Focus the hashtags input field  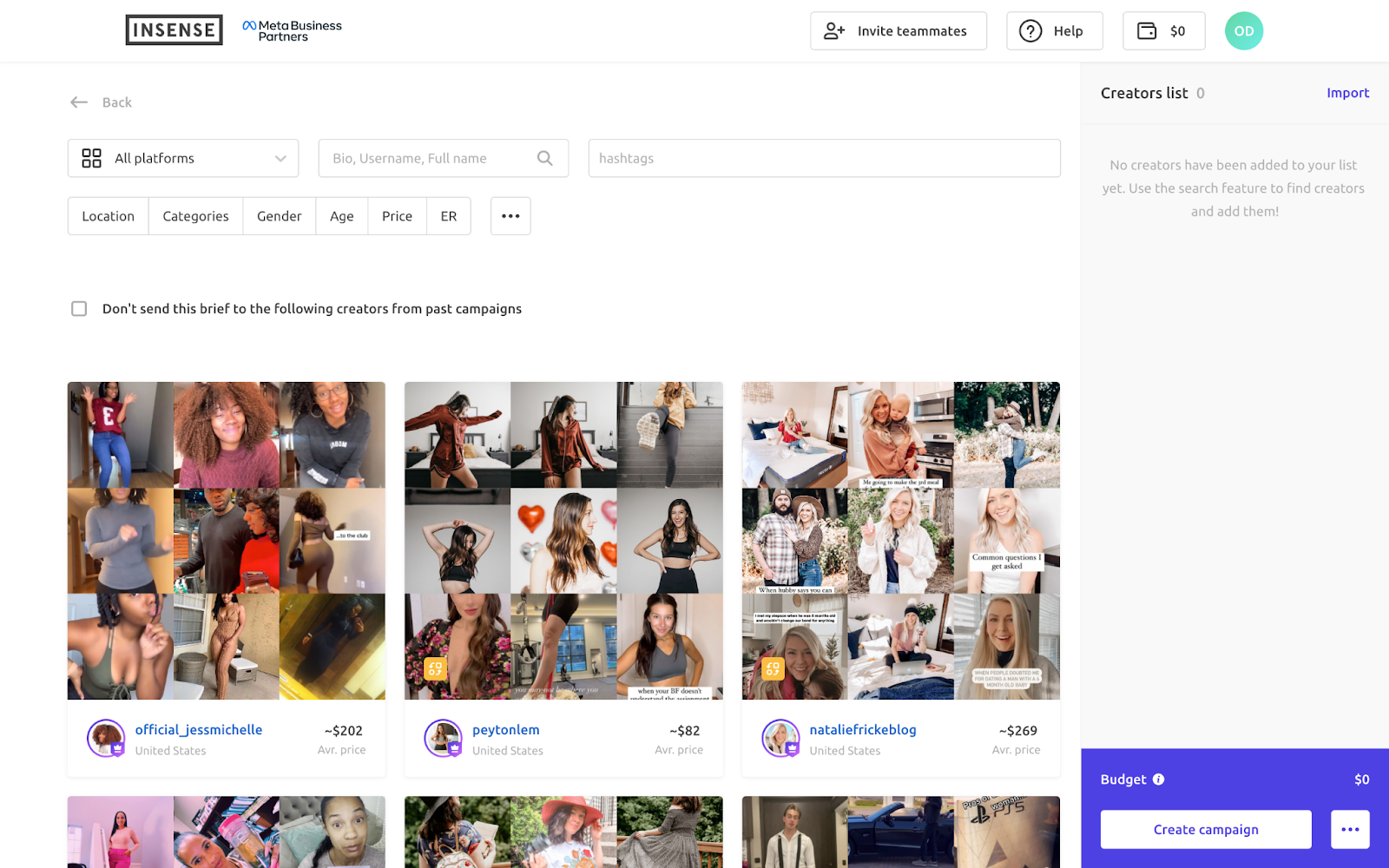pos(825,158)
